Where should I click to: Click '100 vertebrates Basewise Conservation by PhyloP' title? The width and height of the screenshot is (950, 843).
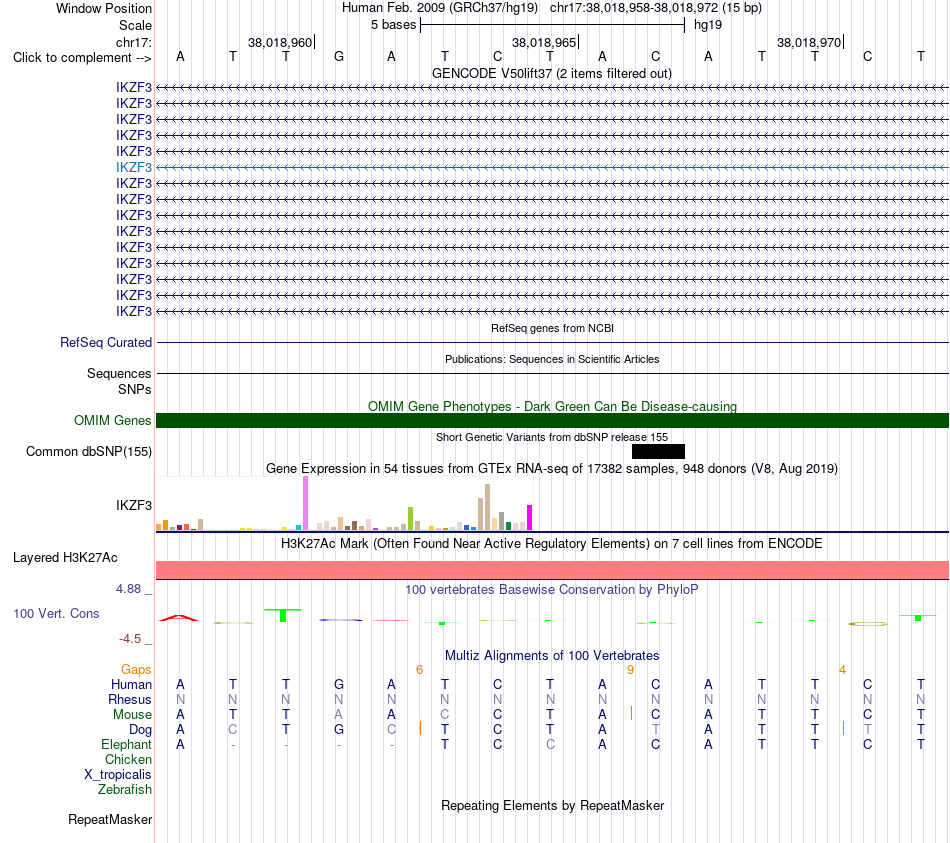click(552, 589)
